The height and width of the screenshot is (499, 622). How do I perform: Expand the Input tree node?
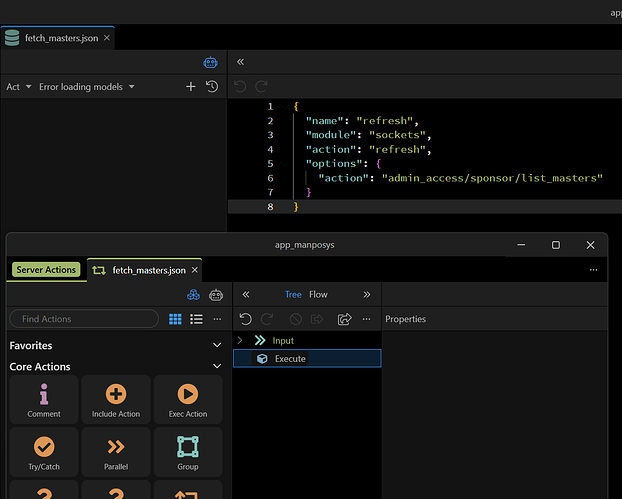tap(240, 341)
